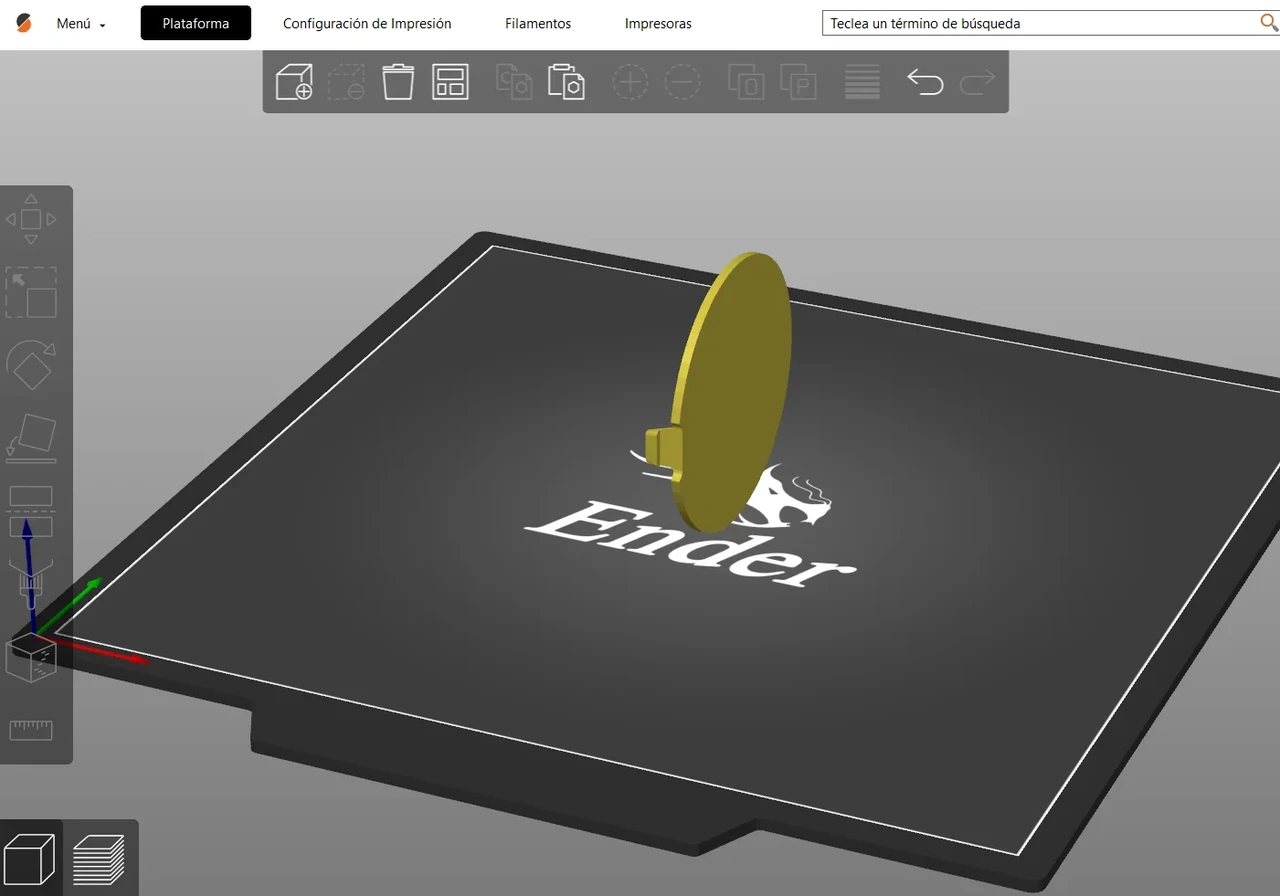This screenshot has width=1280, height=896.
Task: Click the Delete selected object icon
Action: tap(346, 81)
